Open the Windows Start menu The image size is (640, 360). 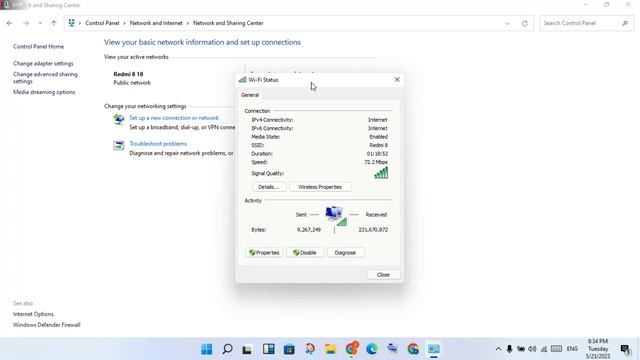(207, 349)
